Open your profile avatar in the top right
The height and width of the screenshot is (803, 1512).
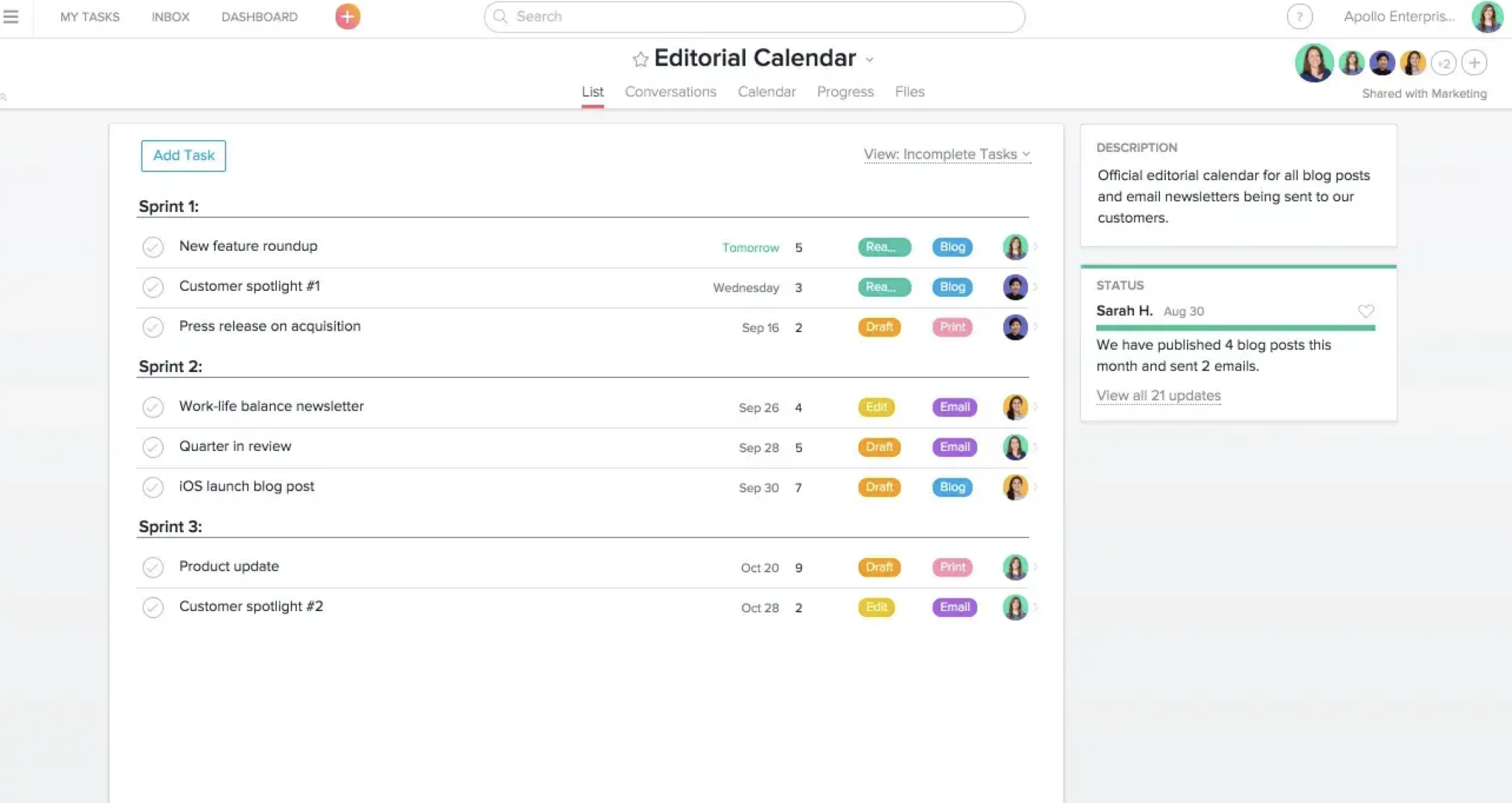pos(1488,16)
